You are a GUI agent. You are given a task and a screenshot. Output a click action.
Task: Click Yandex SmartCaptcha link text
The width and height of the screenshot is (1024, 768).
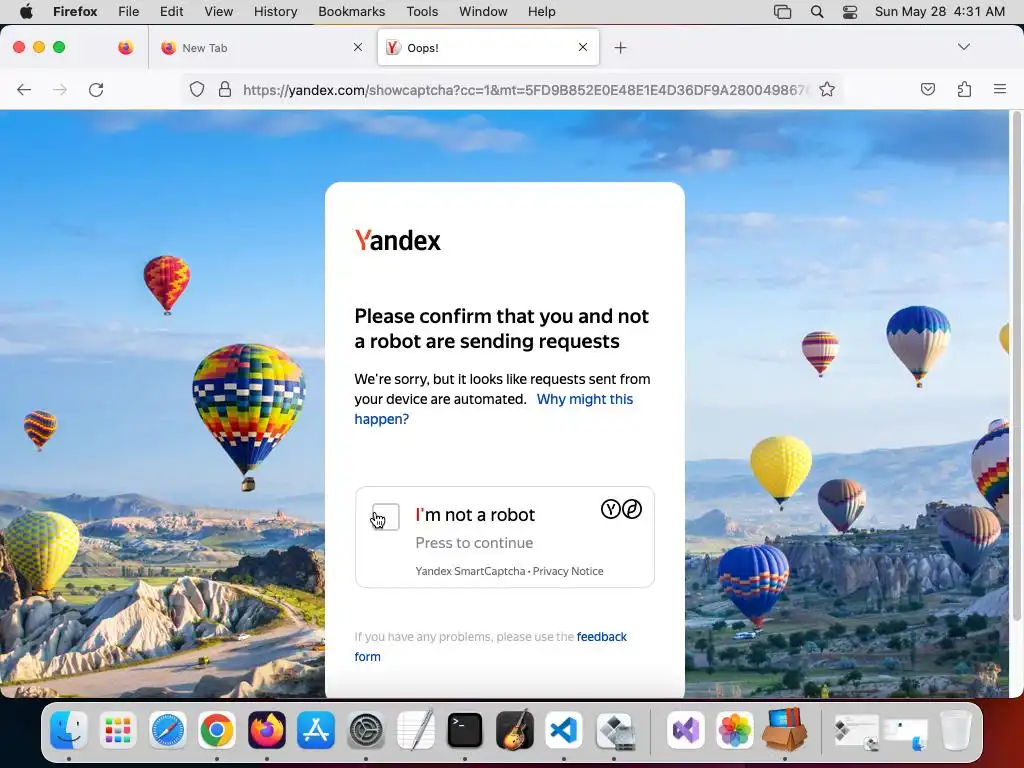point(470,571)
